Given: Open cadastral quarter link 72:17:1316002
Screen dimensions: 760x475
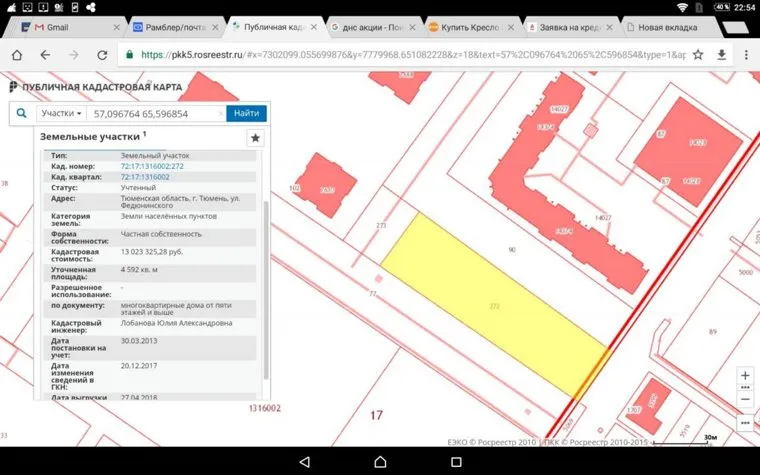Looking at the screenshot, I should coord(146,176).
